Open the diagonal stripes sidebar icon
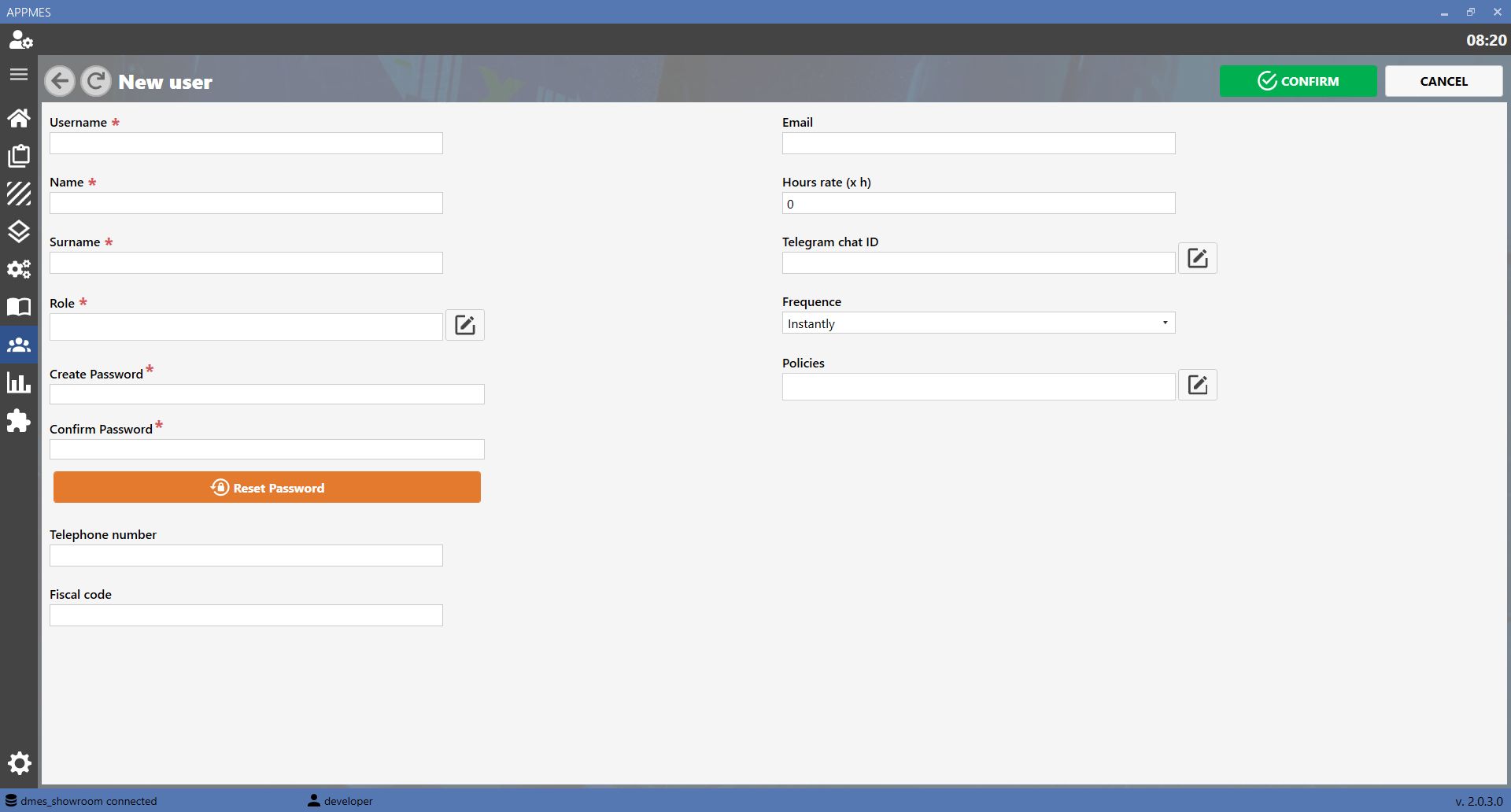Screen dimensions: 1511x812 19,194
